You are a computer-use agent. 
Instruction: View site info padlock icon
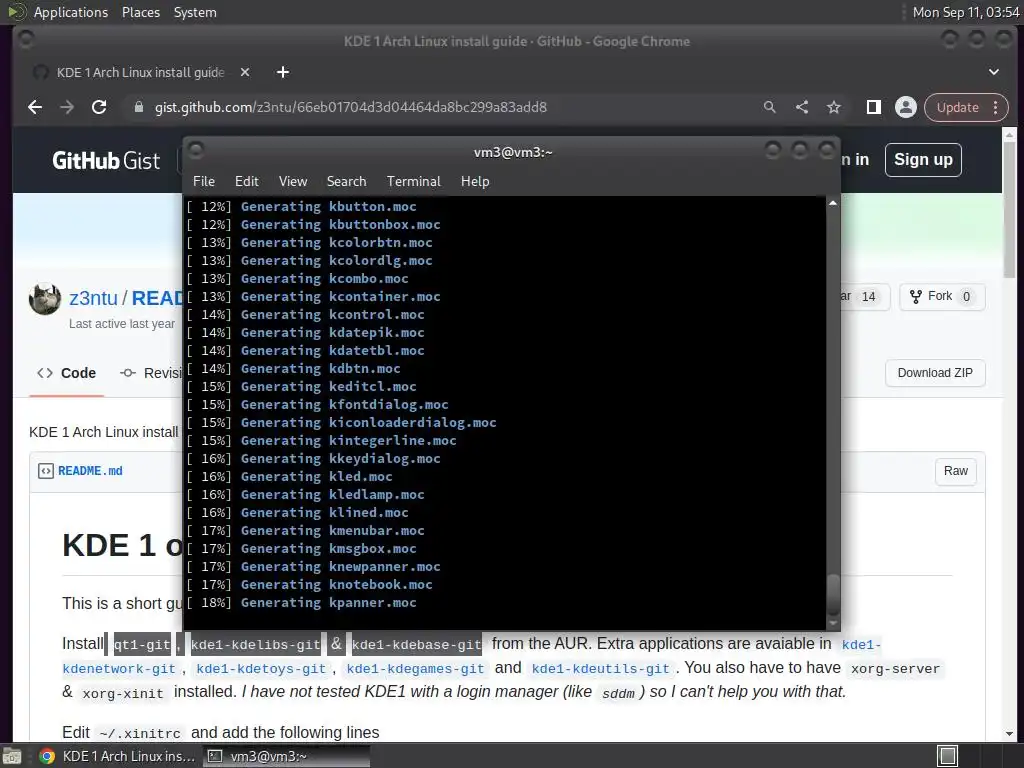click(138, 107)
